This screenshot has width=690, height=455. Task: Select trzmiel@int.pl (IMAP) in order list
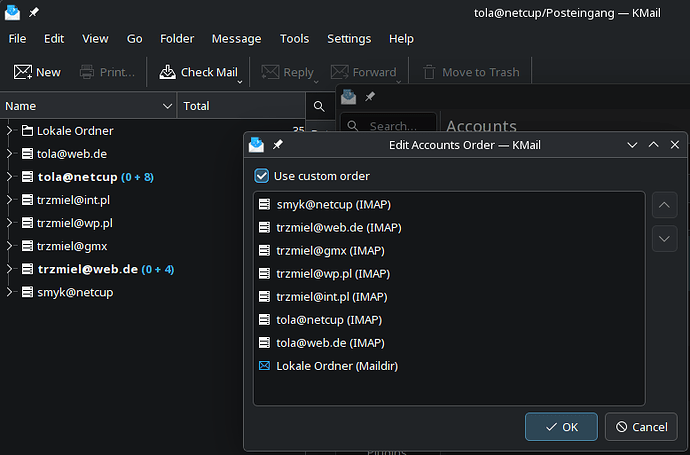(449, 297)
